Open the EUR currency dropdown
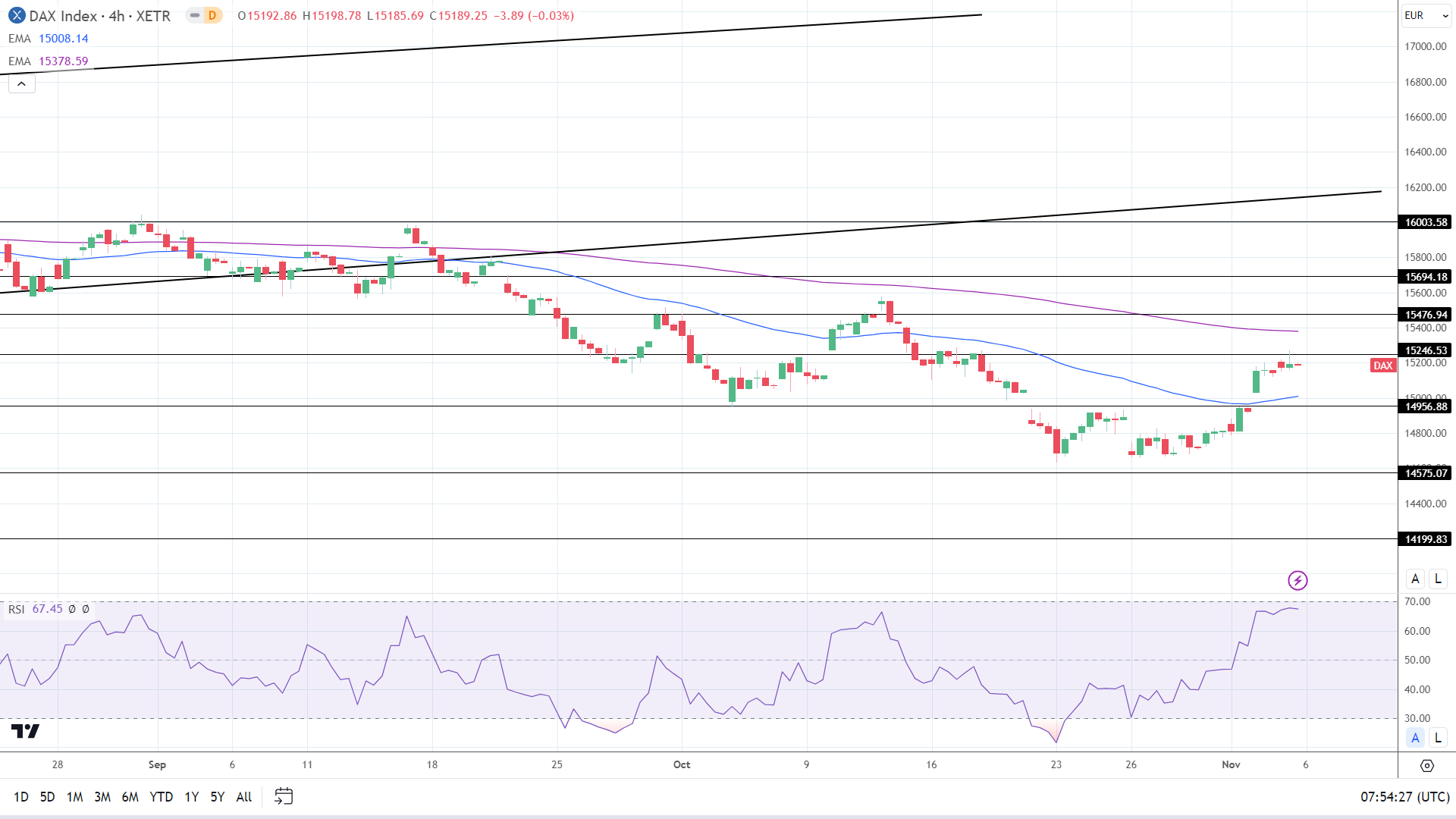 coord(1426,15)
